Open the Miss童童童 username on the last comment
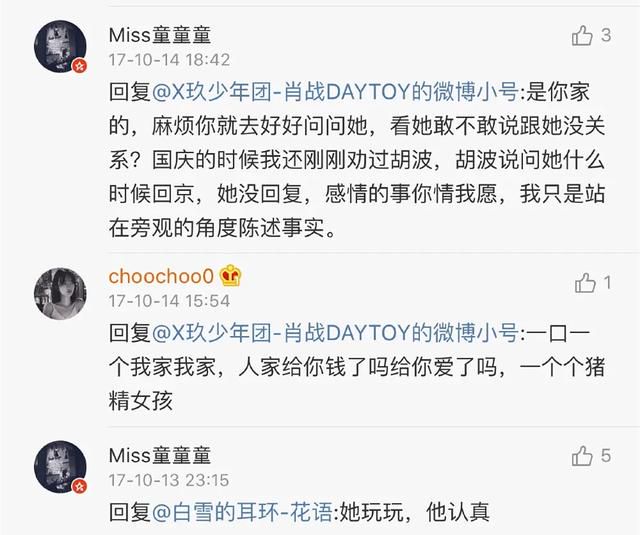Screen dimensions: 640x535 tap(160, 455)
